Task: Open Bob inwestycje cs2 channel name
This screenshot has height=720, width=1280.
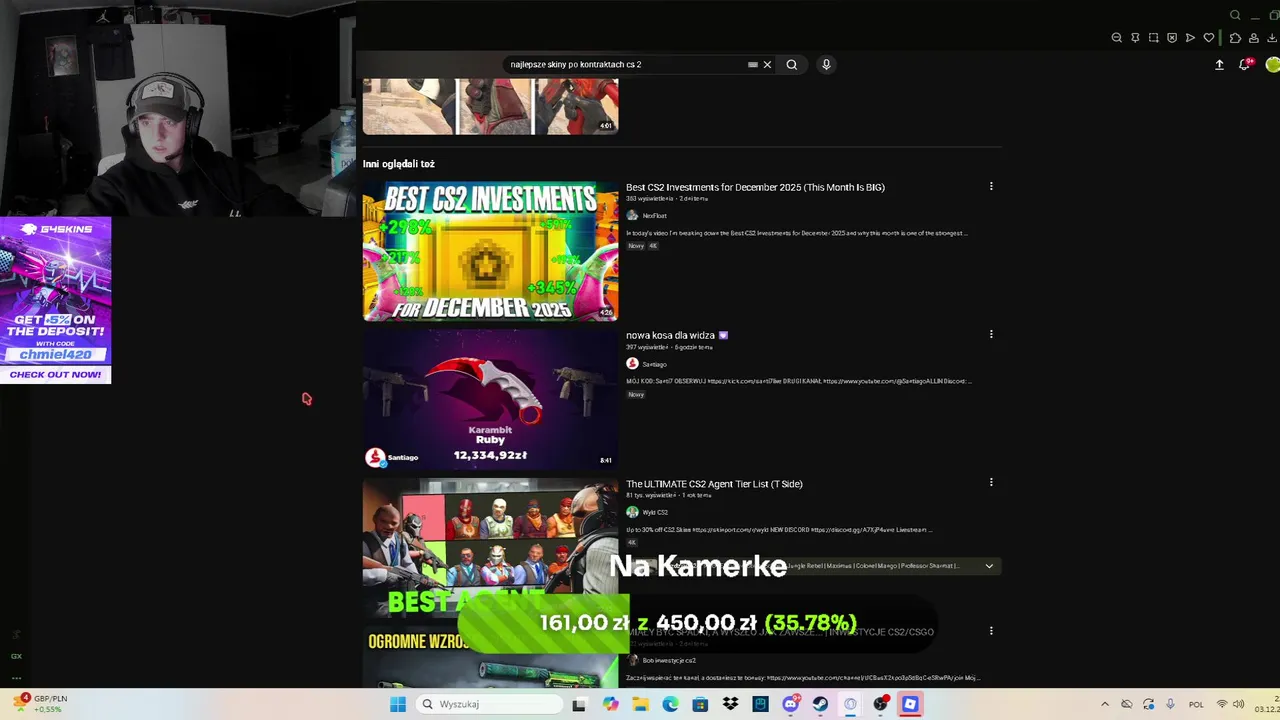Action: pyautogui.click(x=669, y=660)
